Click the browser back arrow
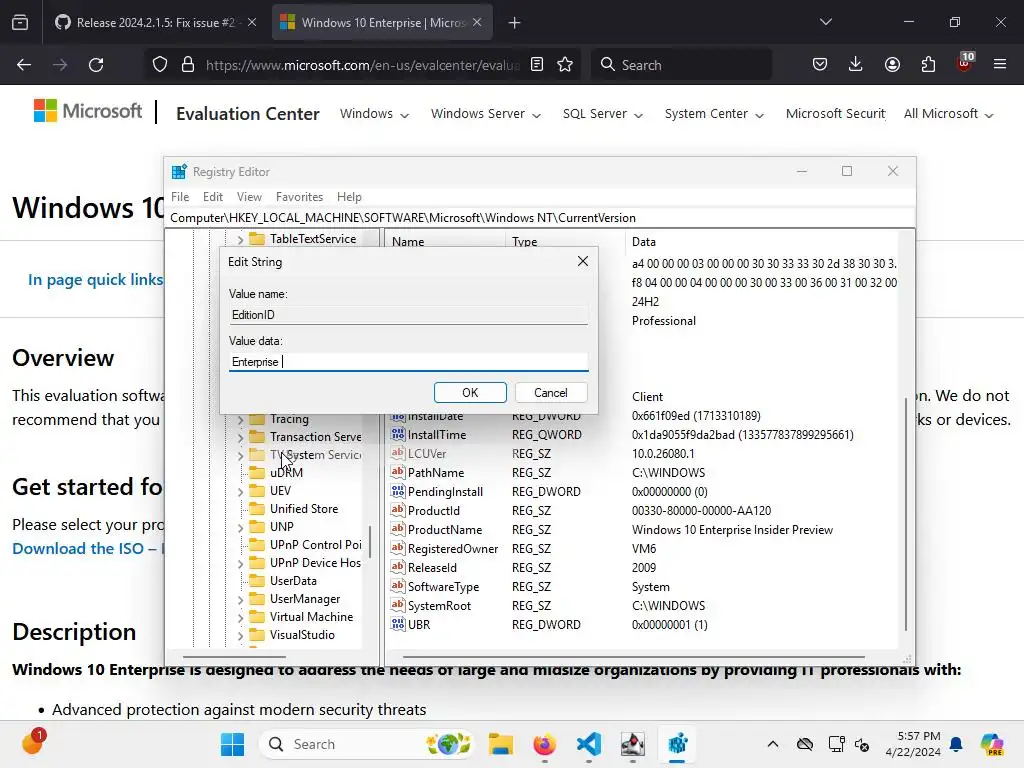The image size is (1024, 768). [x=24, y=65]
